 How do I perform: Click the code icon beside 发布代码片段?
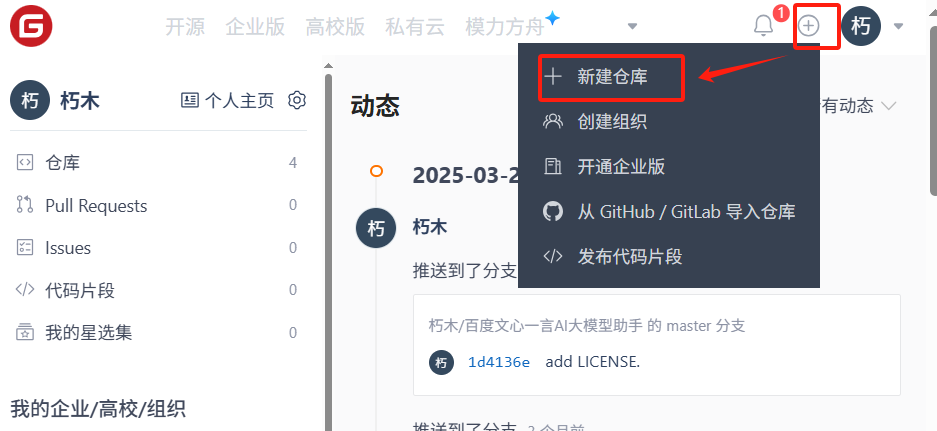click(553, 256)
